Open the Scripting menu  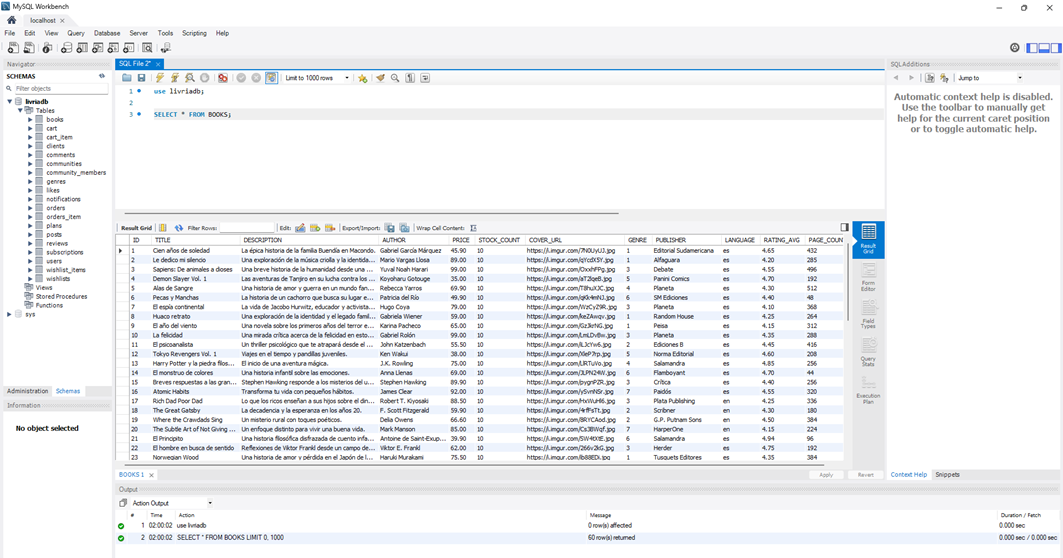coord(194,33)
